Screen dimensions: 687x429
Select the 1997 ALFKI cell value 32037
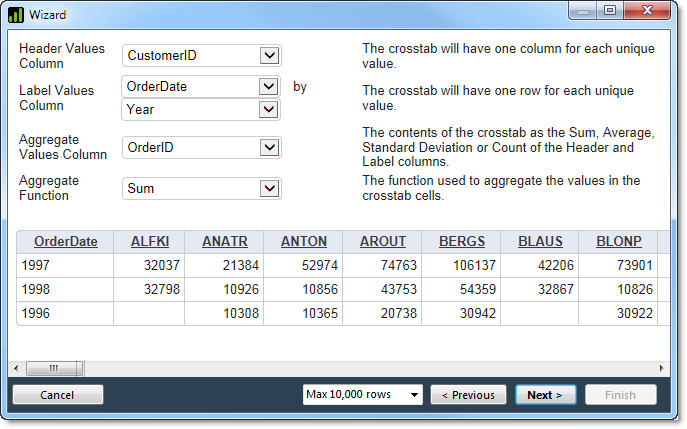[162, 266]
